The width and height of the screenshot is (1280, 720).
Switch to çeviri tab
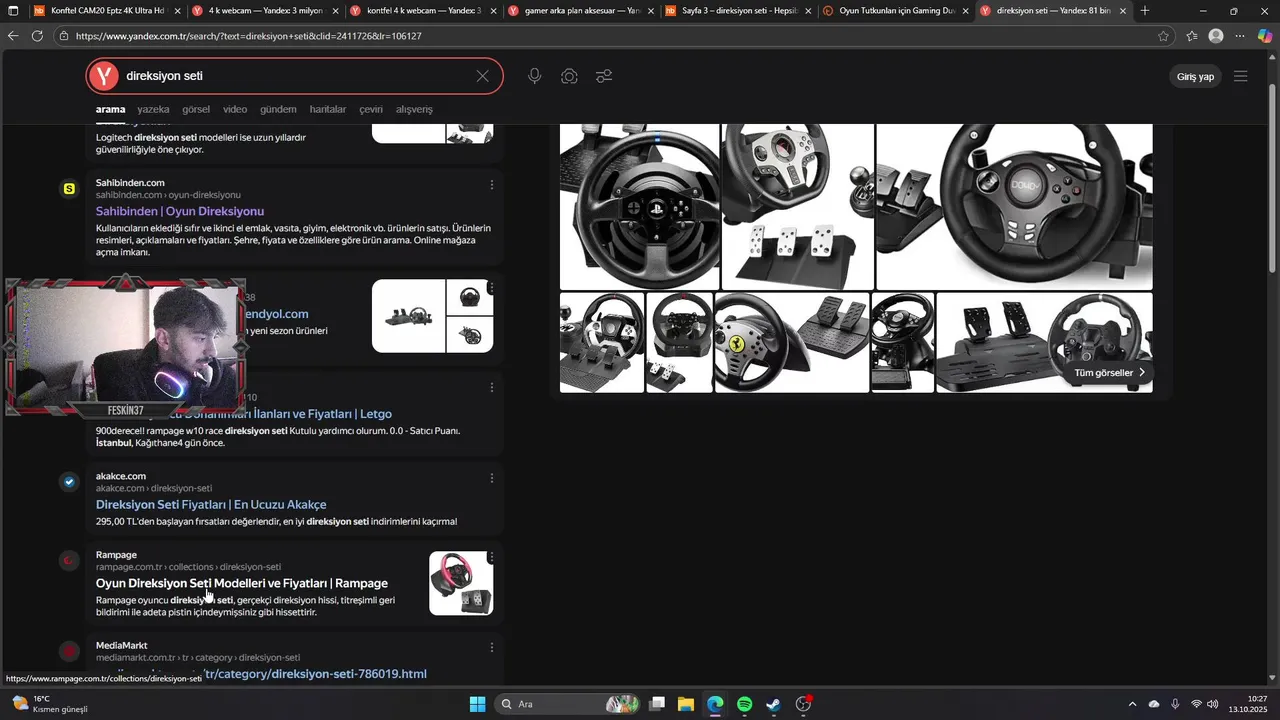(371, 109)
